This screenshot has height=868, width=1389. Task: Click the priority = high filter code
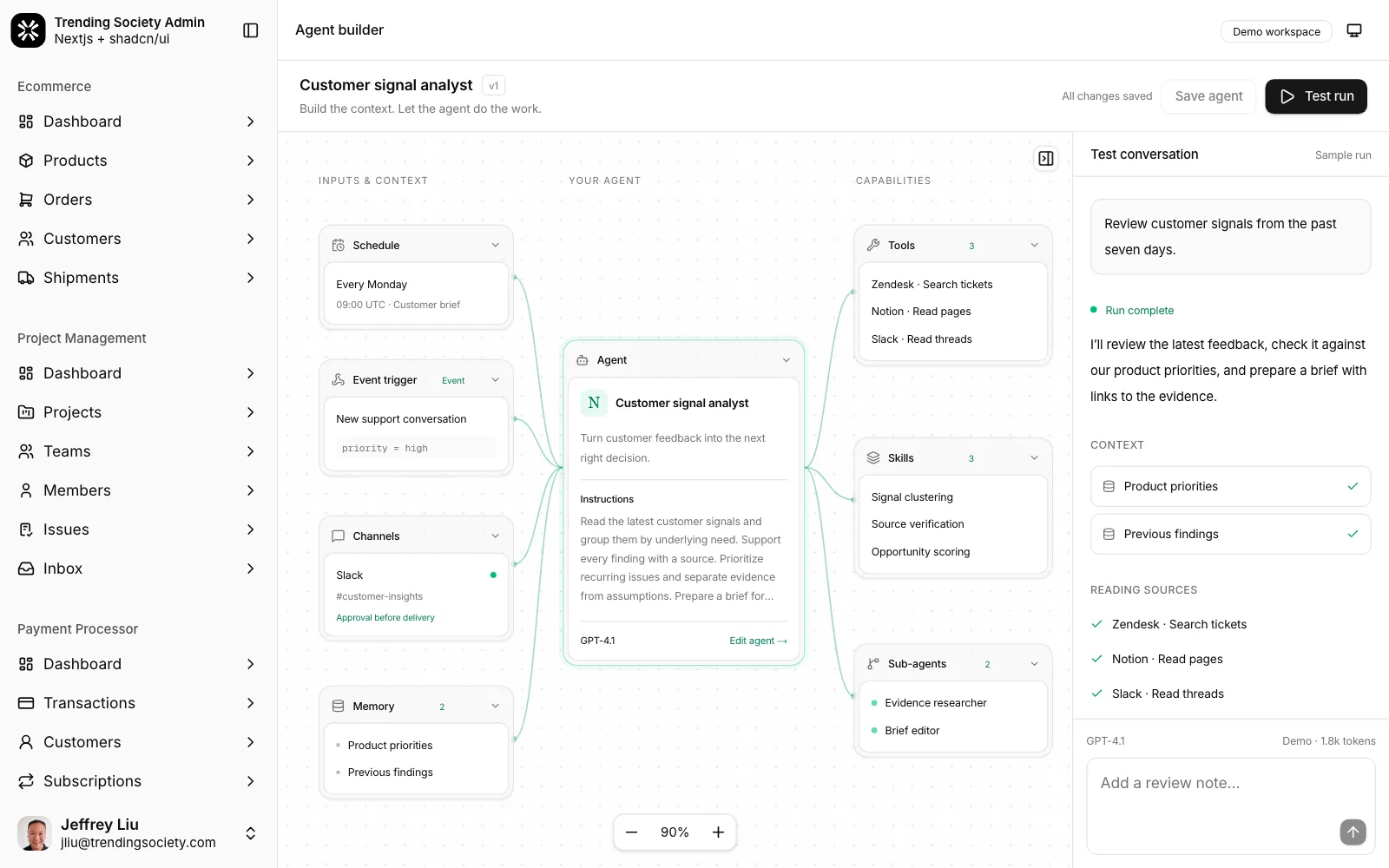416,448
